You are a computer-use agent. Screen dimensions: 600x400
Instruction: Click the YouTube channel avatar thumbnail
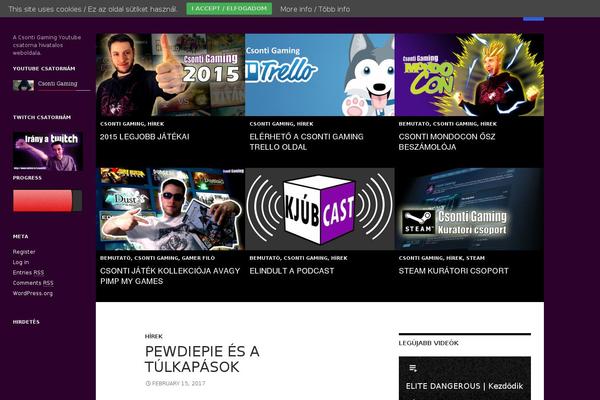tap(23, 85)
